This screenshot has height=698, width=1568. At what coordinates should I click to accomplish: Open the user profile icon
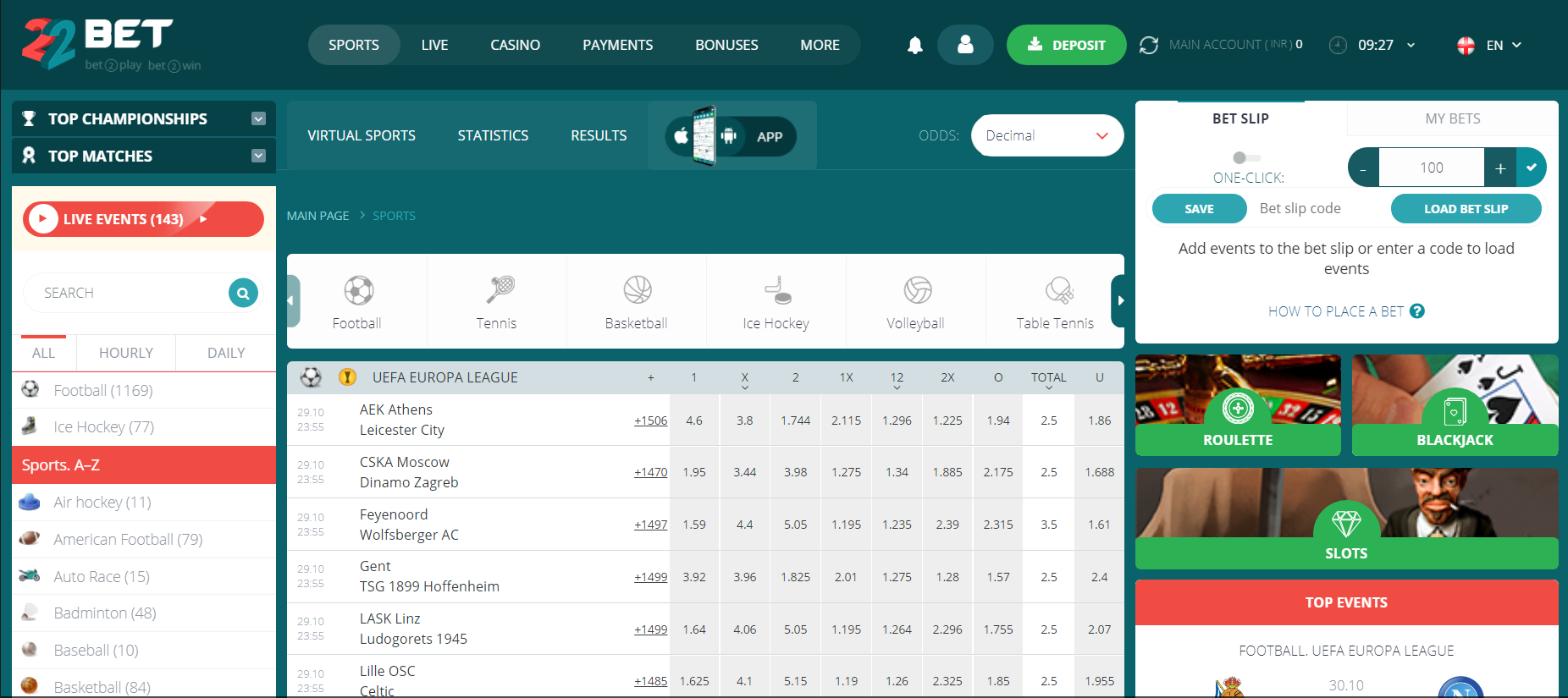point(965,46)
